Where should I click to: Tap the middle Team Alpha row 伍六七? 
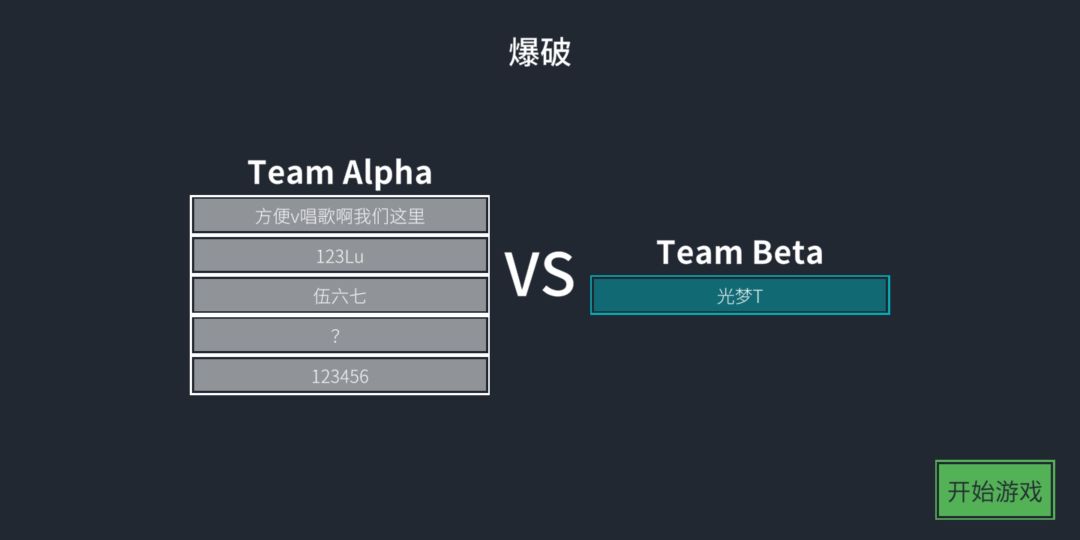click(340, 295)
